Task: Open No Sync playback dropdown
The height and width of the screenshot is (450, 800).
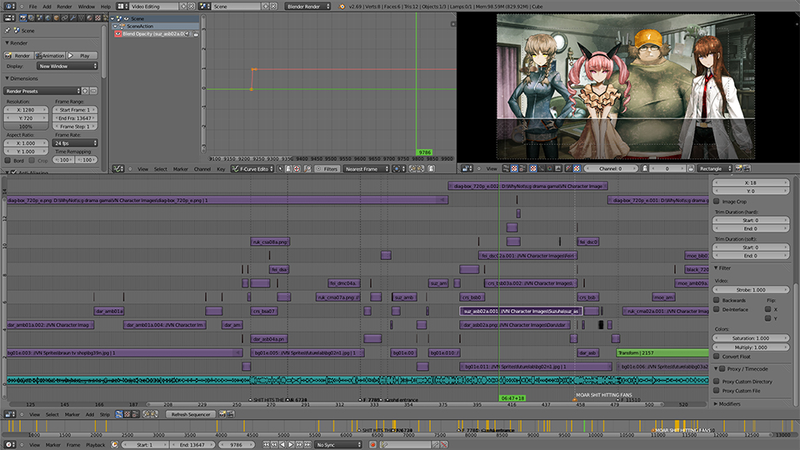Action: coord(338,444)
